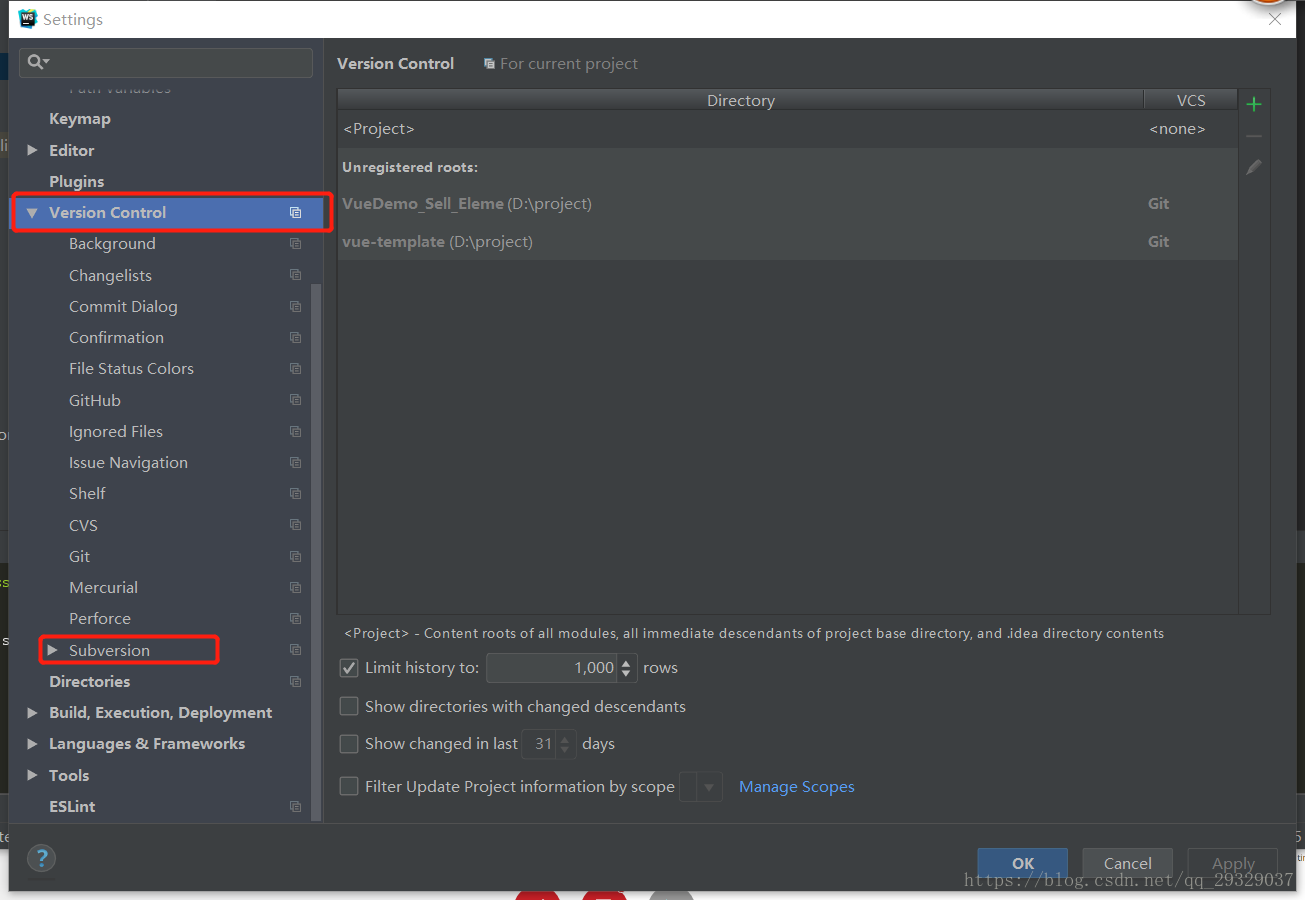Click project icon next to Confirmation
Image resolution: width=1305 pixels, height=900 pixels.
coord(295,337)
